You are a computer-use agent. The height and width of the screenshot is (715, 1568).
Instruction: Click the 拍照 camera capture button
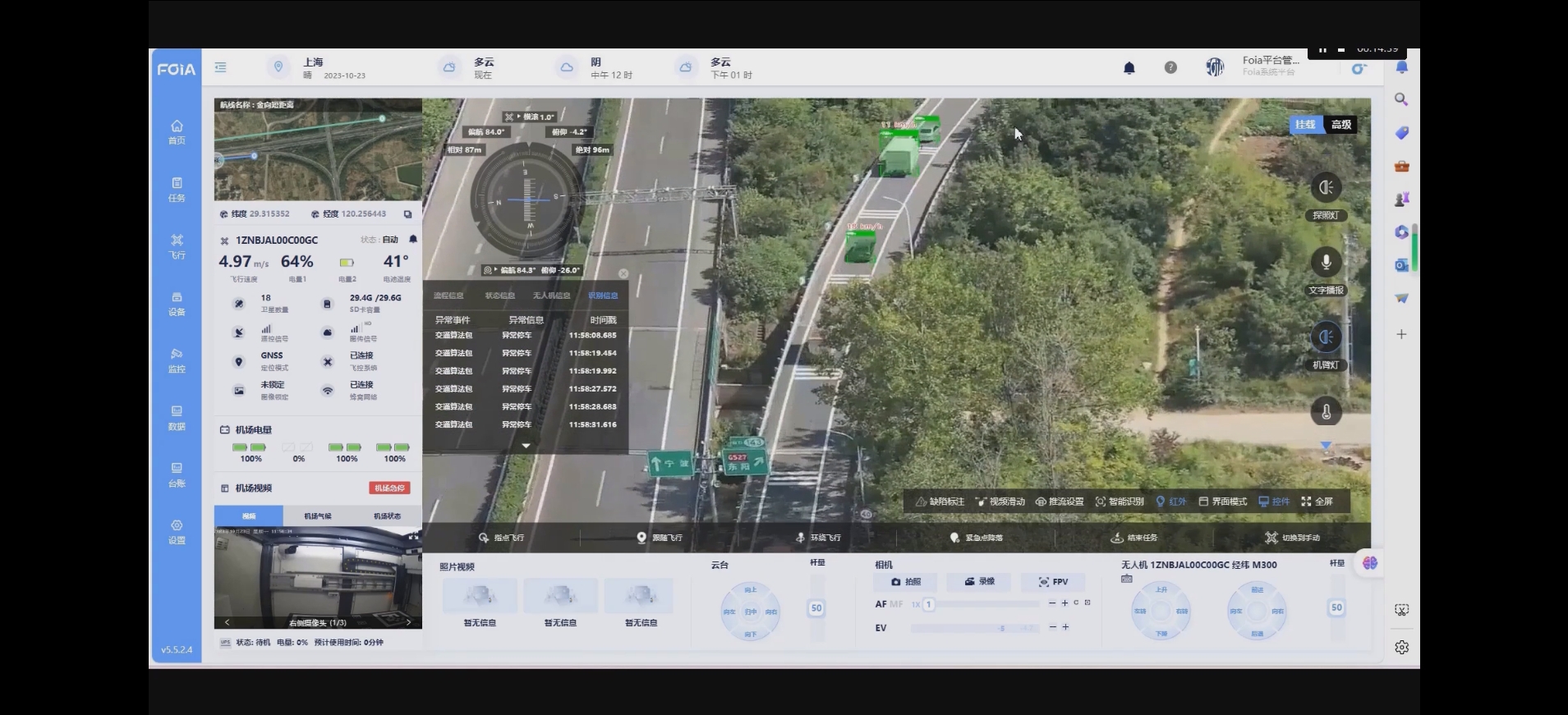pyautogui.click(x=906, y=582)
